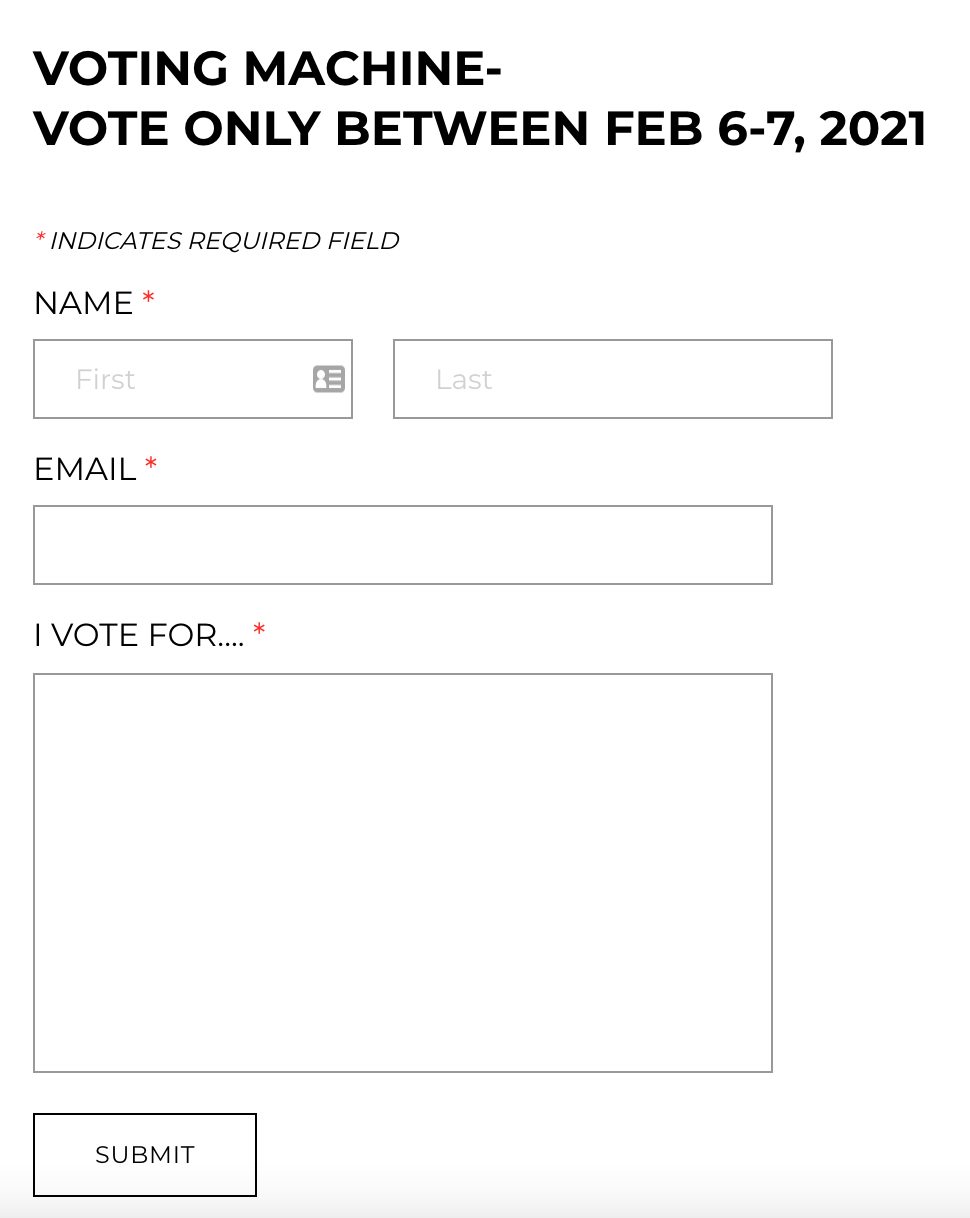Click the year 2021 in the heading
970x1218 pixels.
[x=873, y=129]
